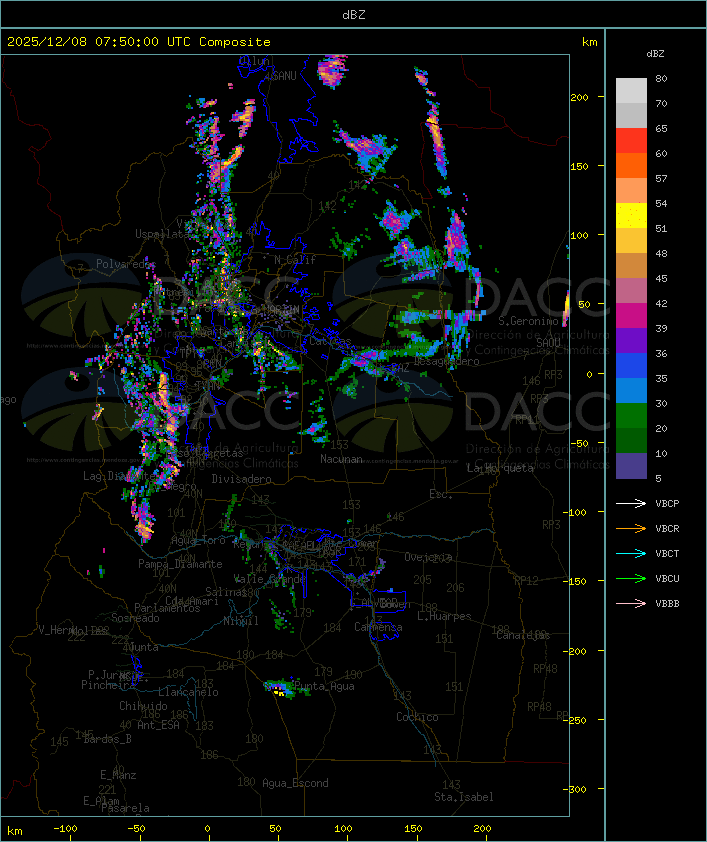Click the 200 horizontal axis tick label

(482, 829)
